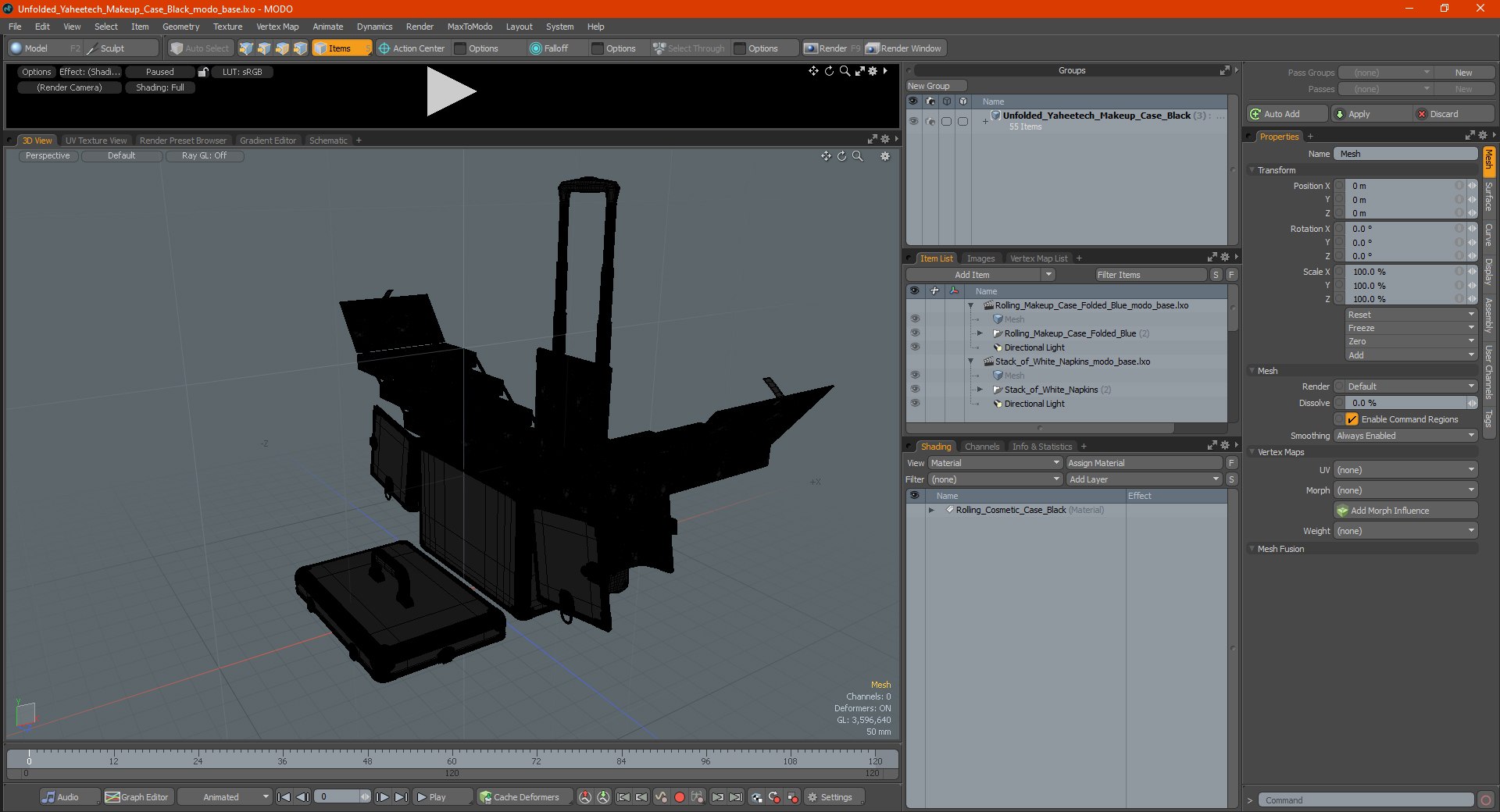Expand the Rolling_Makeup_Case_Folded_Blue group
This screenshot has width=1500, height=812.
pyautogui.click(x=980, y=333)
